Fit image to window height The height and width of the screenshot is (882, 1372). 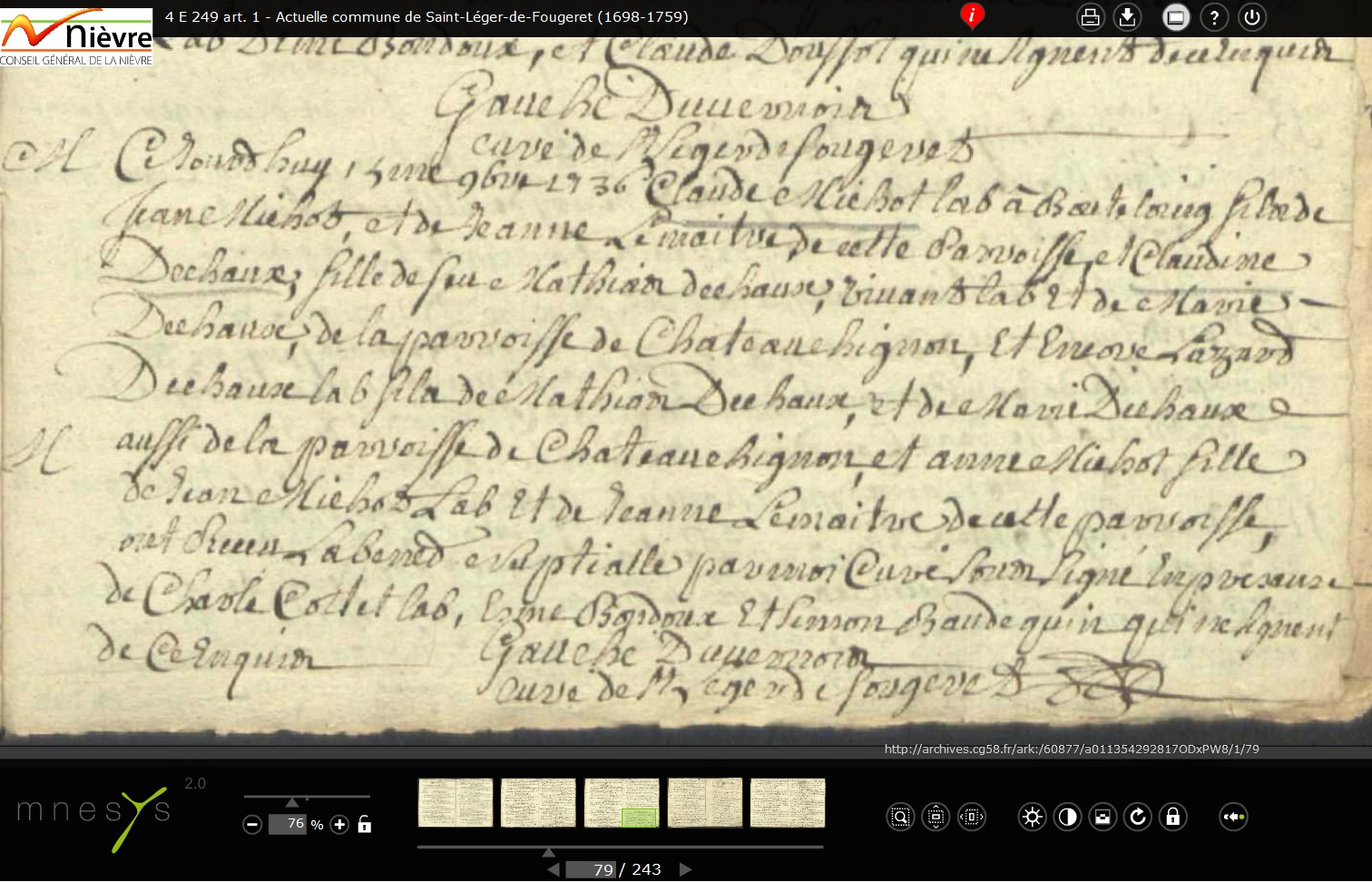click(x=936, y=817)
